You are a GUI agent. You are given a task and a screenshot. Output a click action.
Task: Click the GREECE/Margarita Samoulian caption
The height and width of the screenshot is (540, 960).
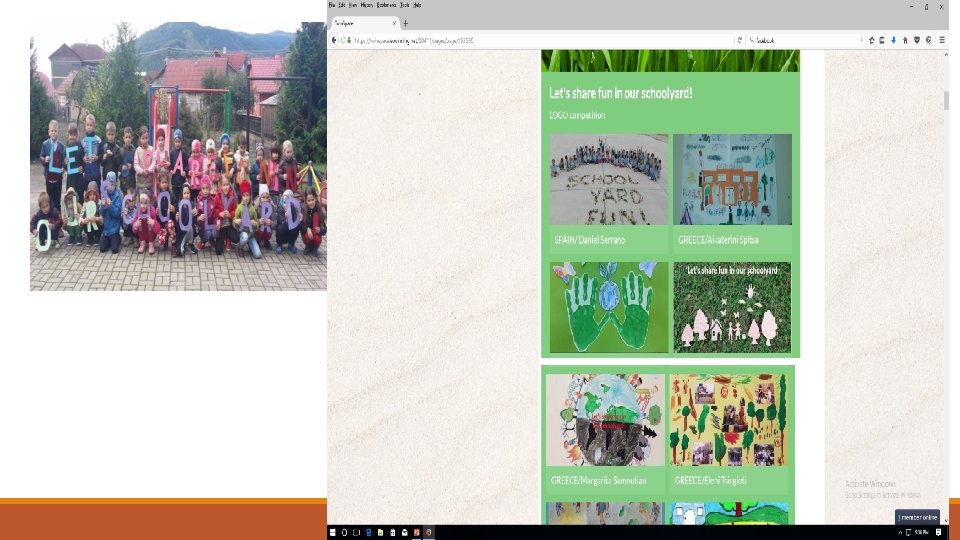(x=598, y=481)
